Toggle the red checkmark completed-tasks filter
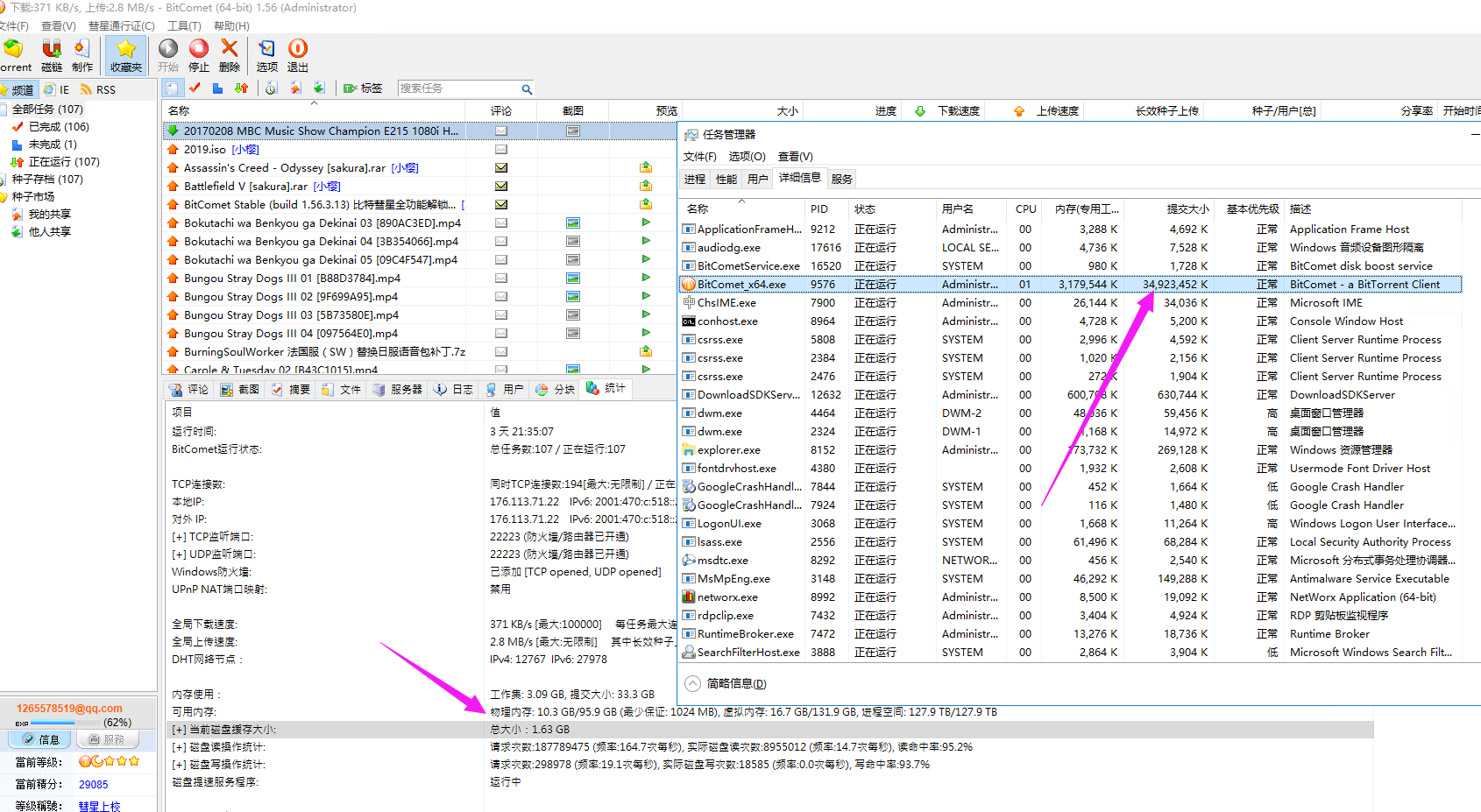The height and width of the screenshot is (812, 1481). tap(195, 88)
